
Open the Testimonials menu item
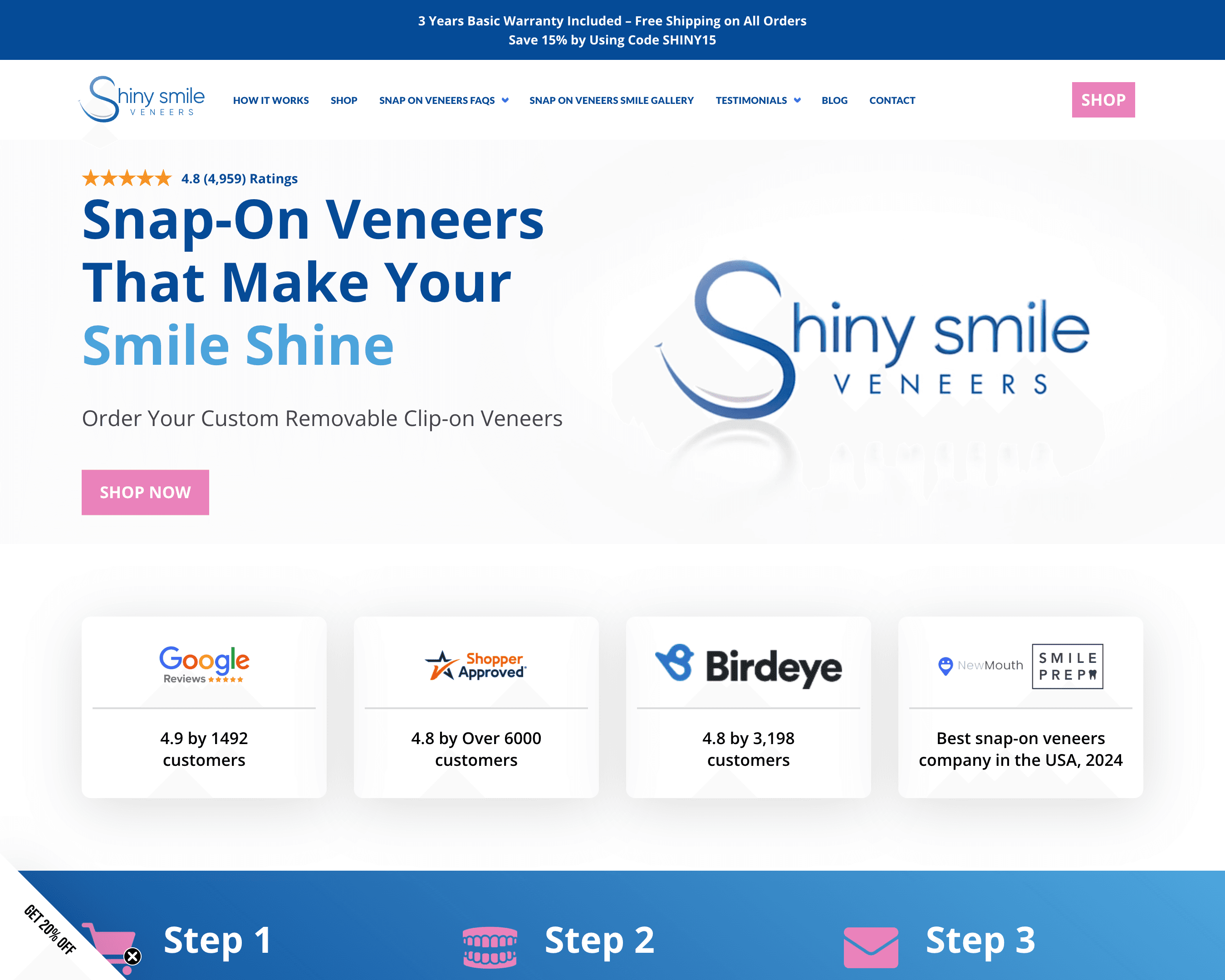(x=750, y=101)
